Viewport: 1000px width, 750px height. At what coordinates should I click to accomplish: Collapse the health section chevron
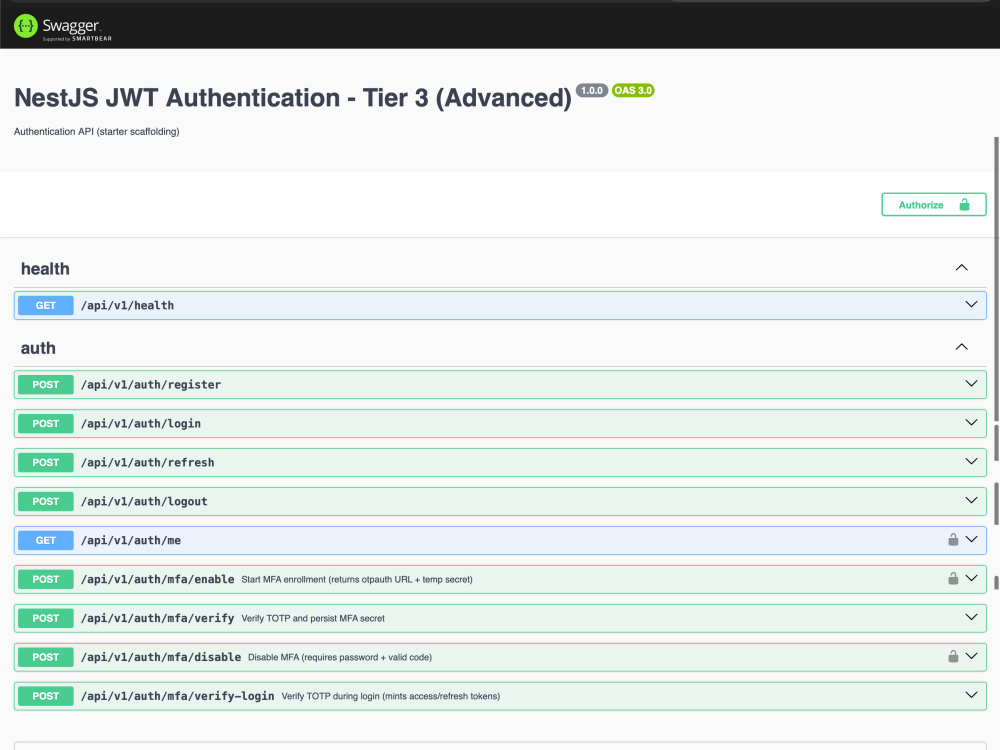point(962,268)
